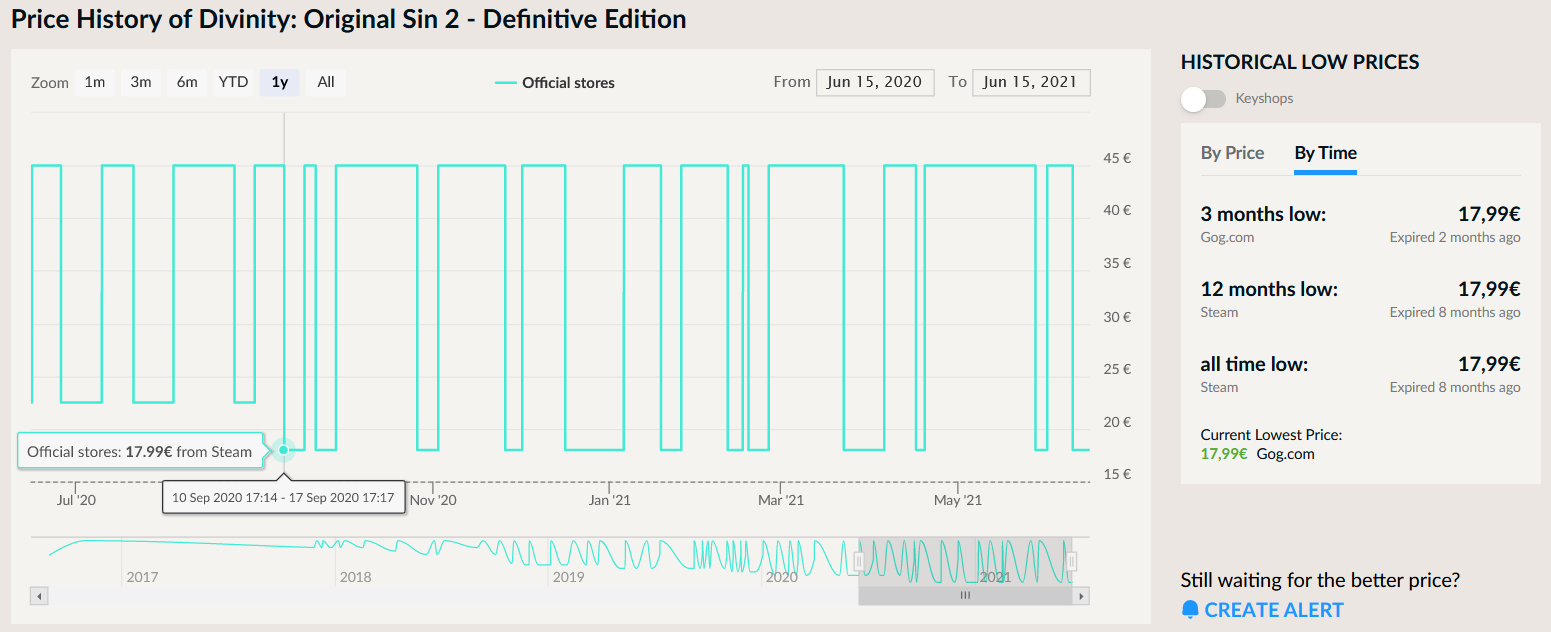Click Gog.com beside Current Lowest Price

(1286, 454)
